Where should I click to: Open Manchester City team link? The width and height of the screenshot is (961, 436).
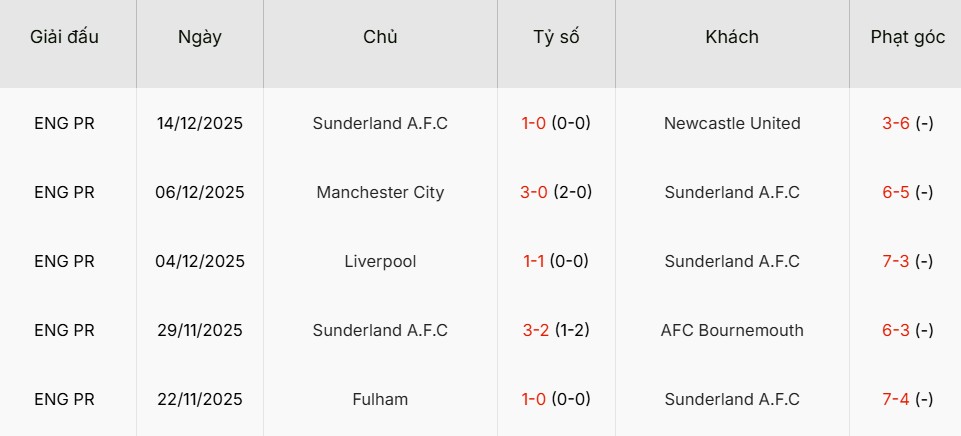[x=380, y=193]
